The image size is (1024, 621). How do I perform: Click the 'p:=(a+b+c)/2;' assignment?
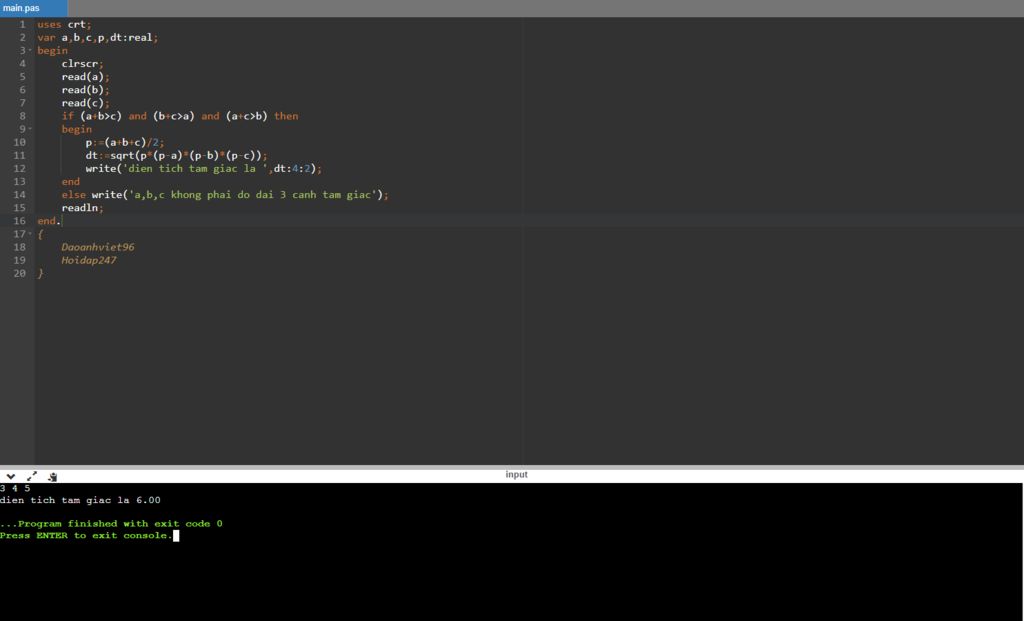click(x=125, y=142)
